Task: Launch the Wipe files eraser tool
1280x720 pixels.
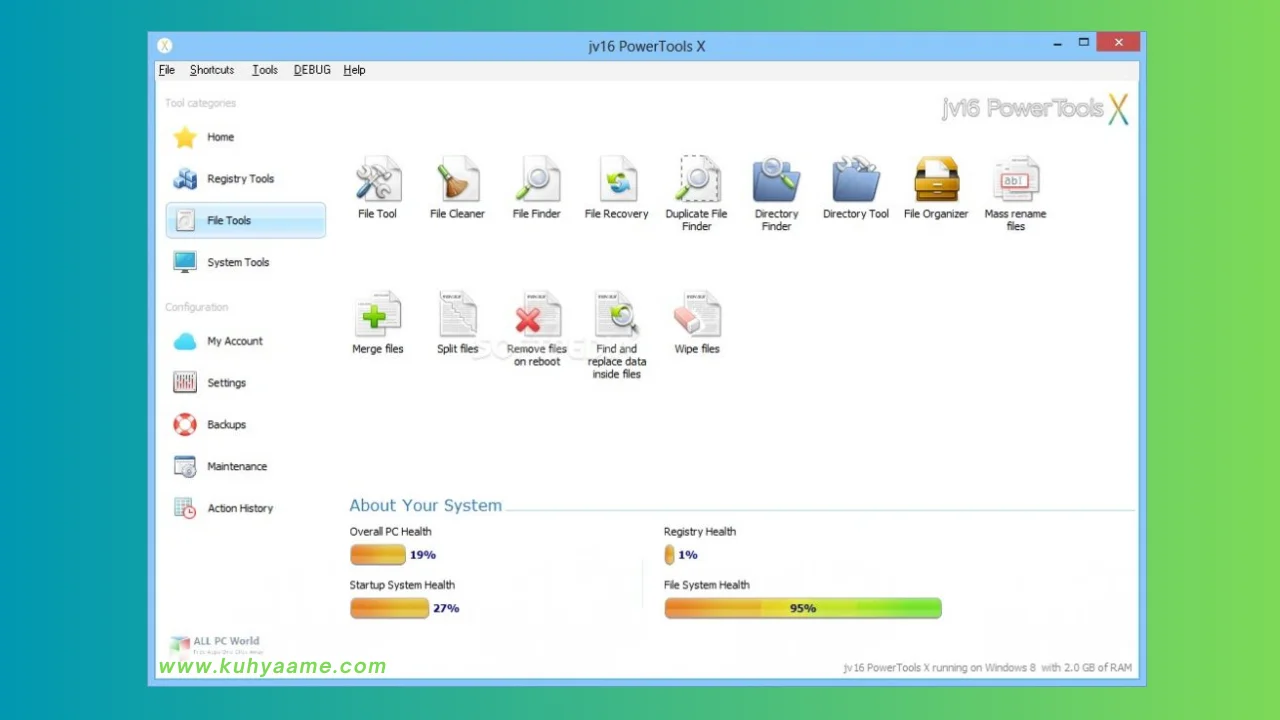Action: 697,323
